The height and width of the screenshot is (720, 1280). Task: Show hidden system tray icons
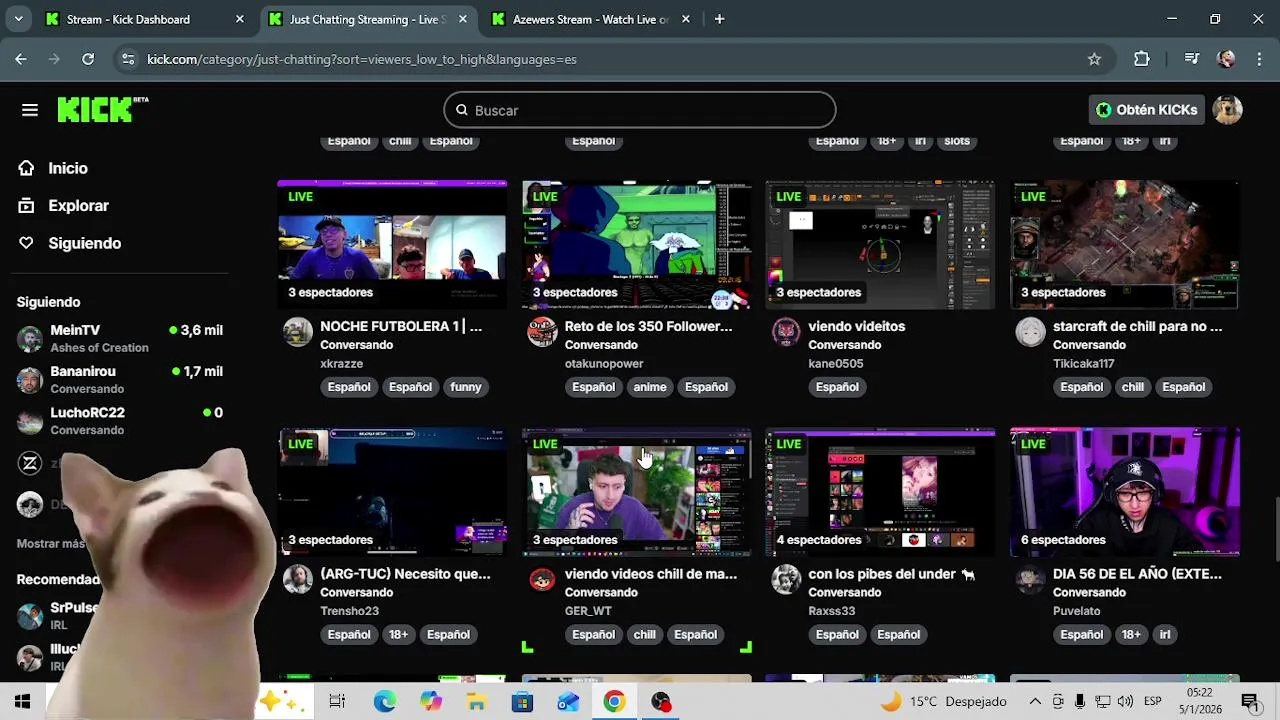click(x=1035, y=702)
